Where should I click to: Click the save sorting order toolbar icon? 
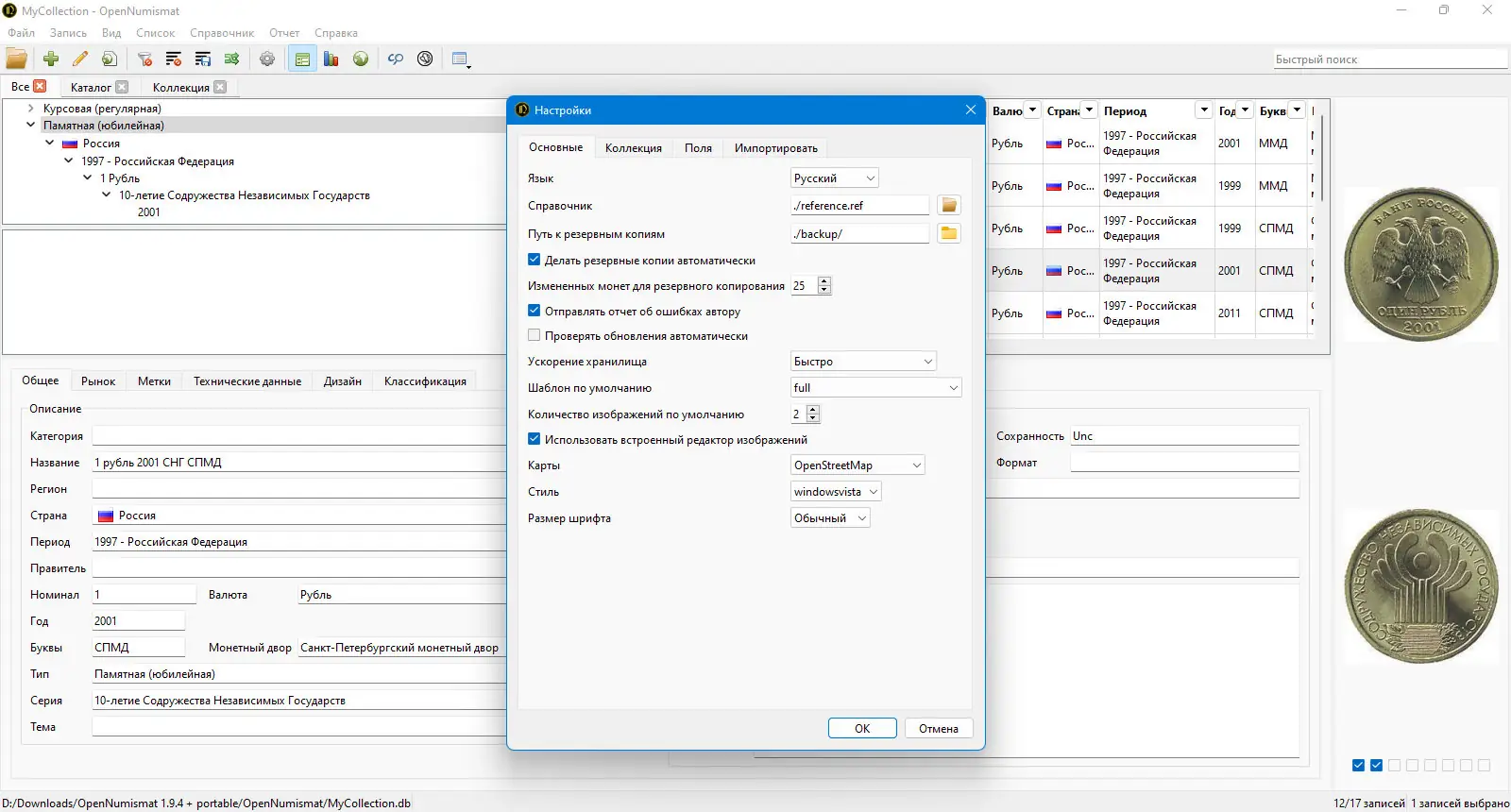tap(203, 59)
